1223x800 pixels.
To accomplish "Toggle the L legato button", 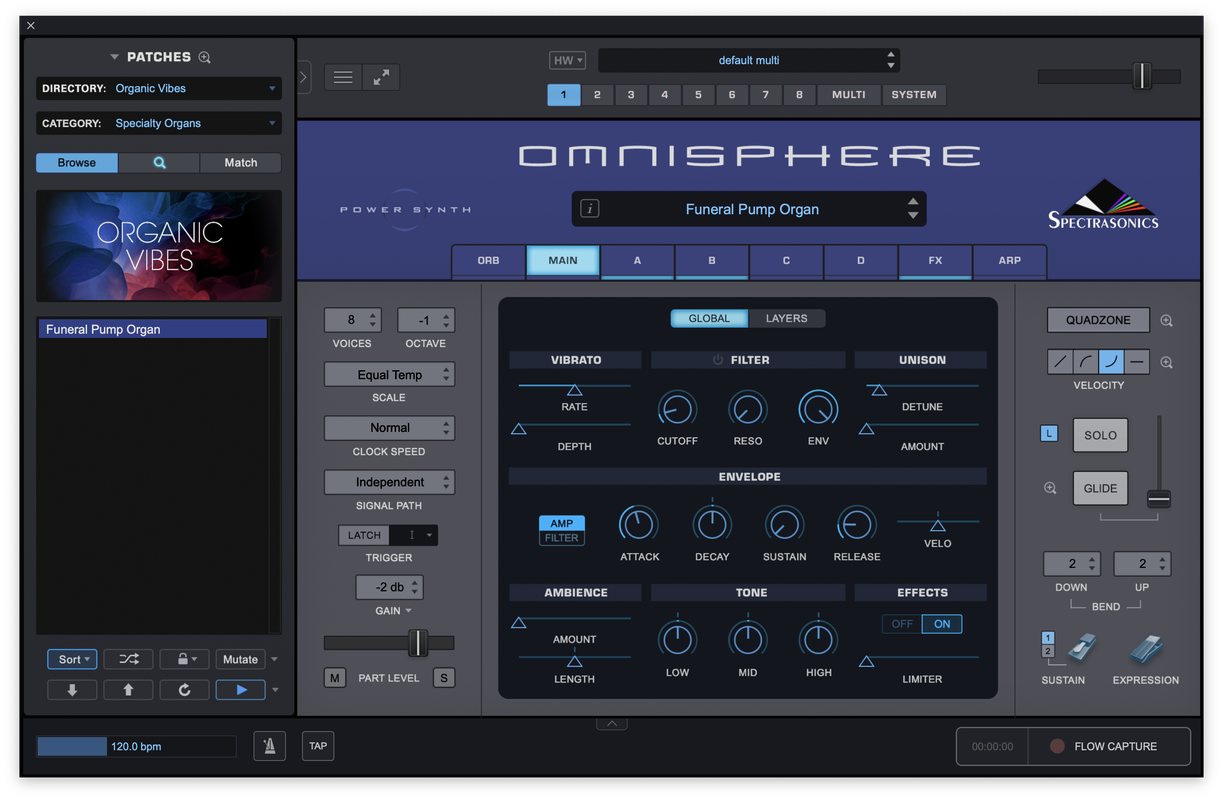I will (1049, 434).
